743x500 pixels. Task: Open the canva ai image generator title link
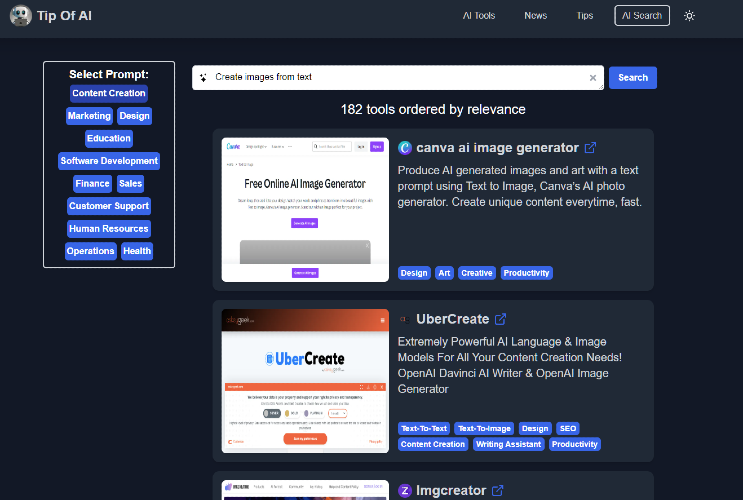click(x=497, y=148)
